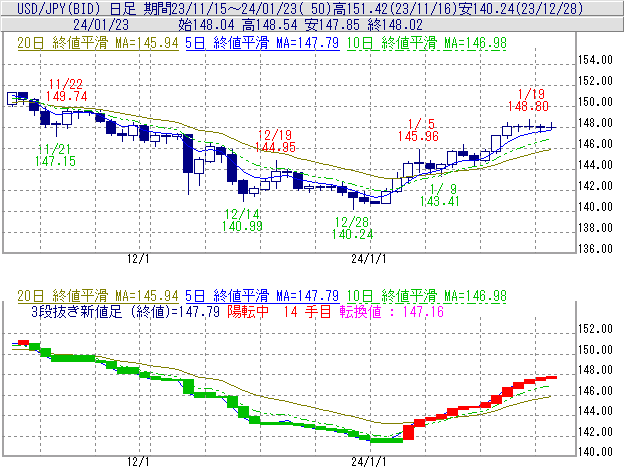Click the 24/01/23 date label in header
This screenshot has width=624, height=475.
(101, 25)
